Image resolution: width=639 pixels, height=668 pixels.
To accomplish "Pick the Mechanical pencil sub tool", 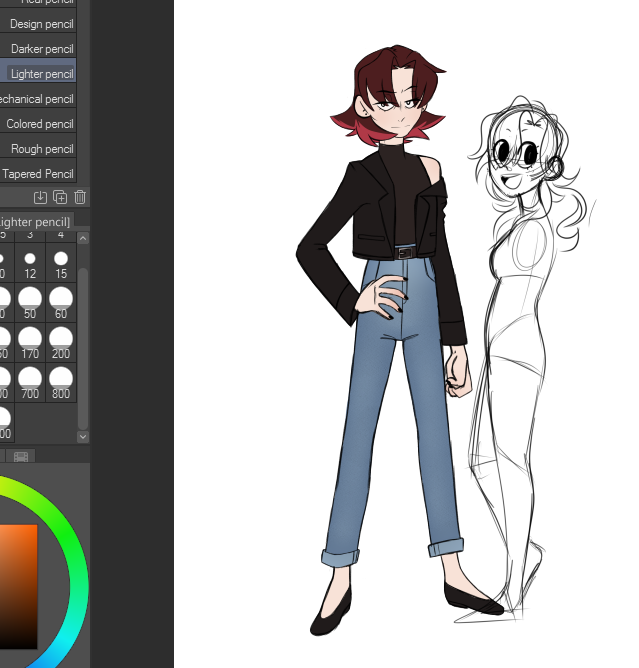I will (38, 99).
